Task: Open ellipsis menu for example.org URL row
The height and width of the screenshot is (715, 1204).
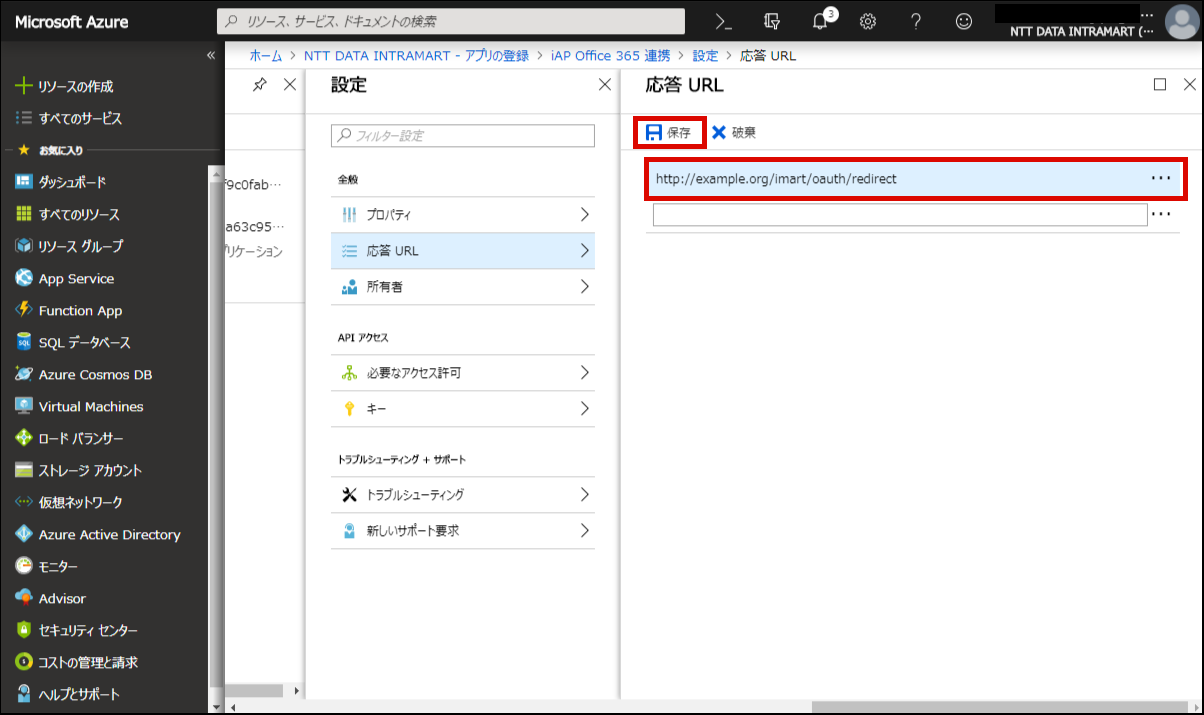Action: (x=1160, y=178)
